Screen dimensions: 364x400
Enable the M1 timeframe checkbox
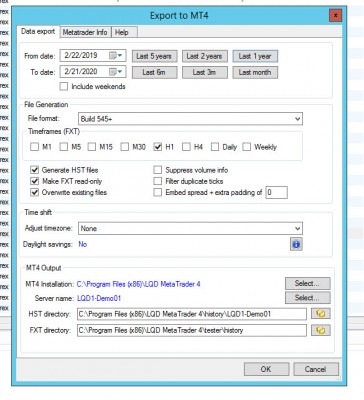(34, 147)
